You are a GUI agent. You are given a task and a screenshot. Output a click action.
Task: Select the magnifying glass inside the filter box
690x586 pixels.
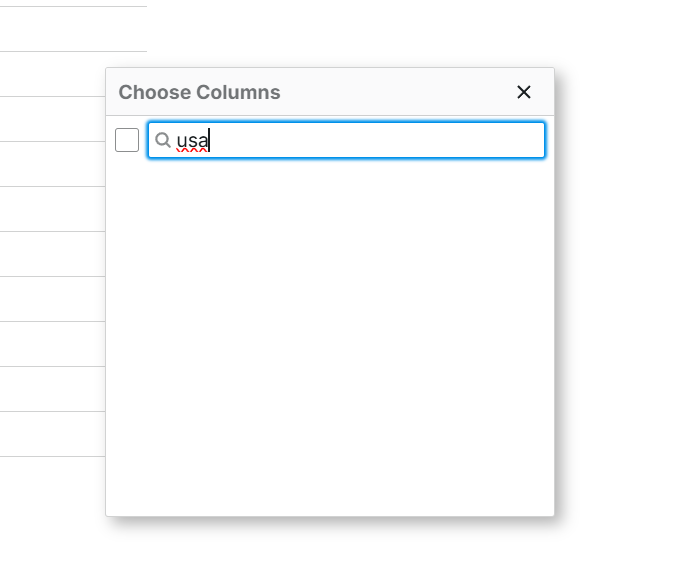pos(163,140)
